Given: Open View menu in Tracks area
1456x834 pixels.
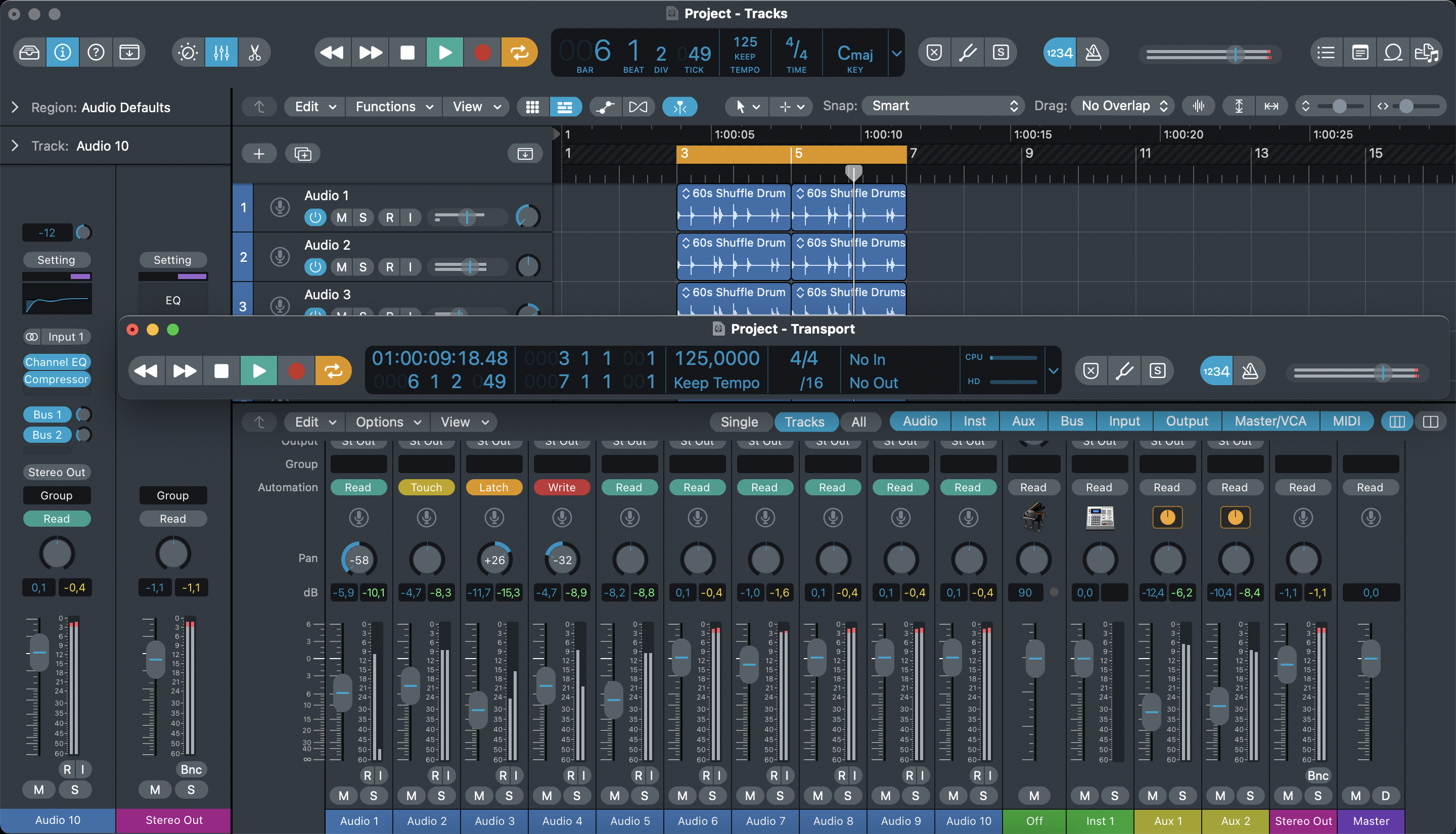Looking at the screenshot, I should [x=476, y=107].
